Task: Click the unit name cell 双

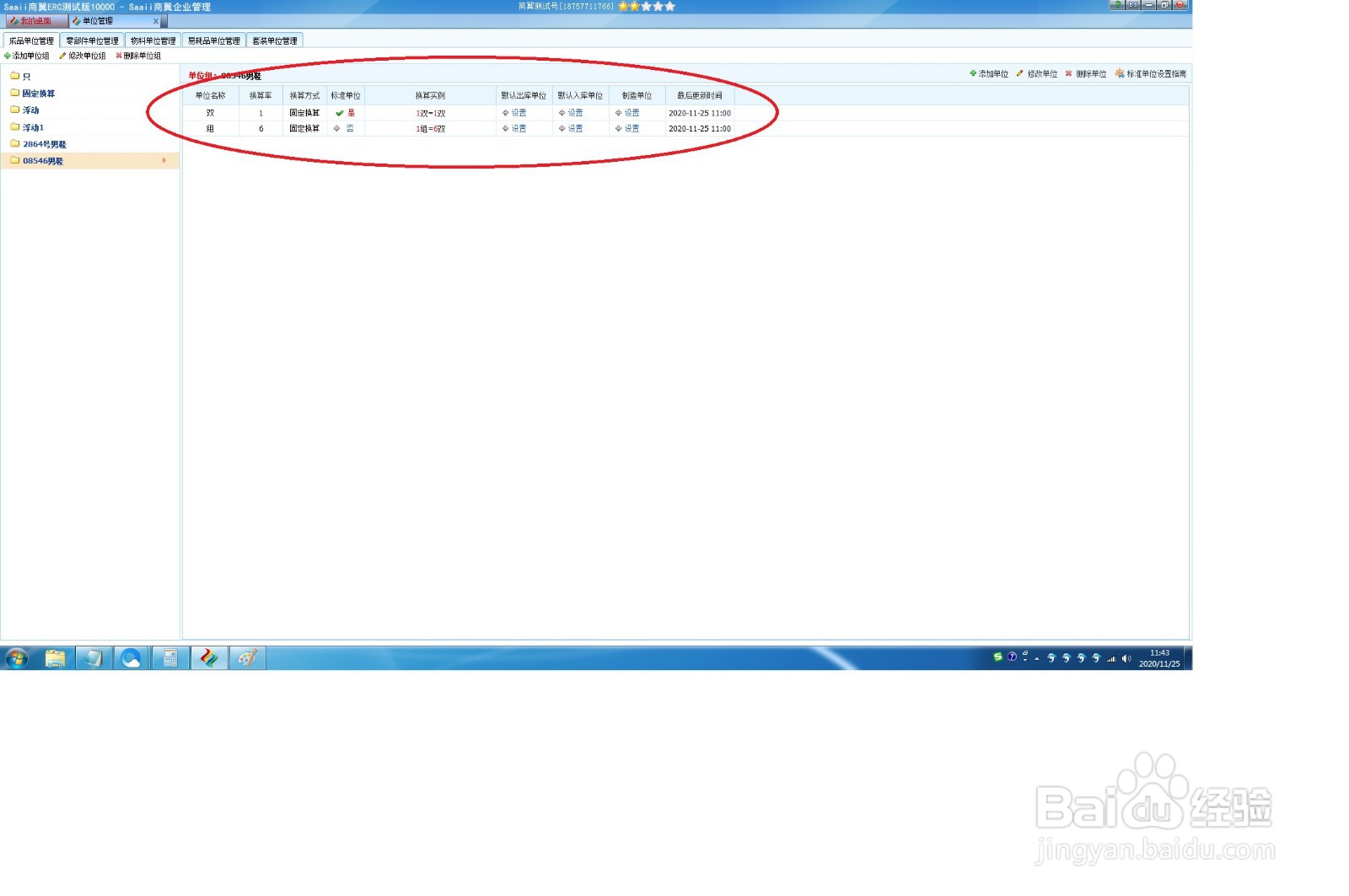Action: pyautogui.click(x=211, y=113)
